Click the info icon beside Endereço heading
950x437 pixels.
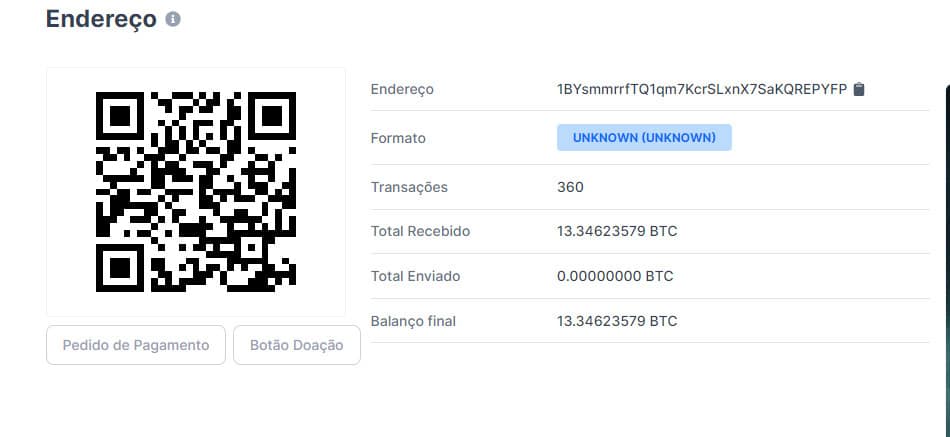[173, 20]
